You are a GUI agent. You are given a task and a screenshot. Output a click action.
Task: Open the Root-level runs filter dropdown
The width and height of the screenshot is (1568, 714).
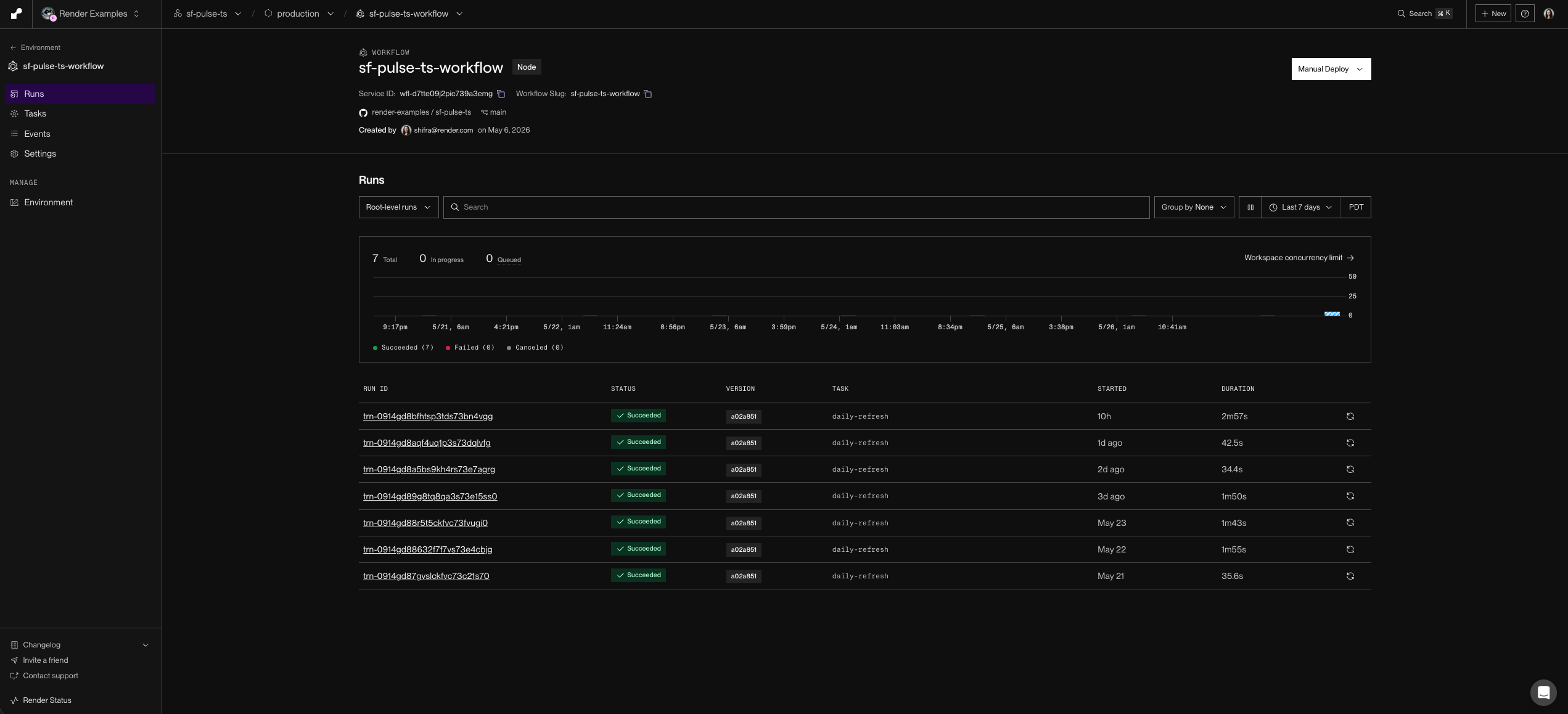coord(398,207)
